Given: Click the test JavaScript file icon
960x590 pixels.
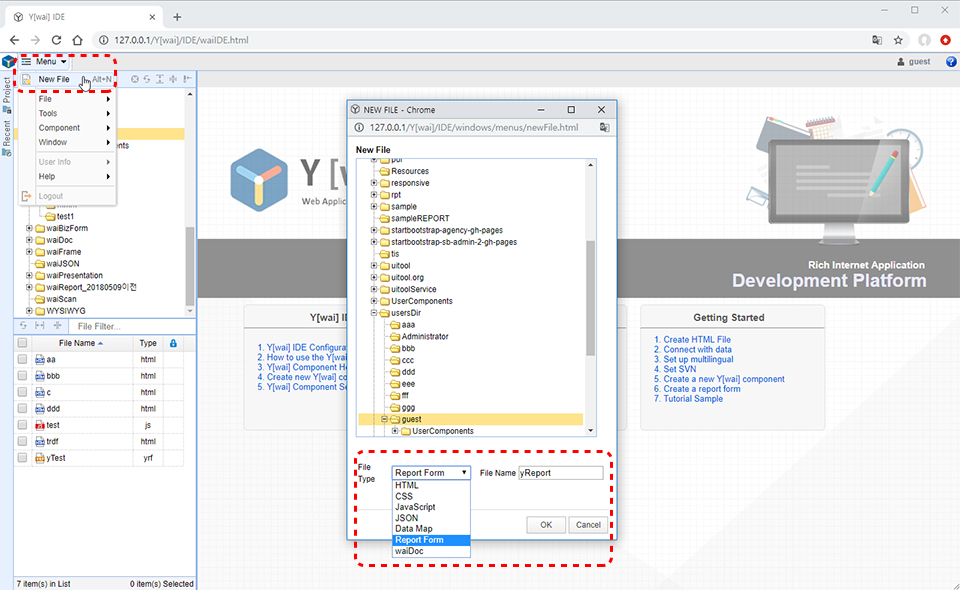Looking at the screenshot, I should coord(40,425).
